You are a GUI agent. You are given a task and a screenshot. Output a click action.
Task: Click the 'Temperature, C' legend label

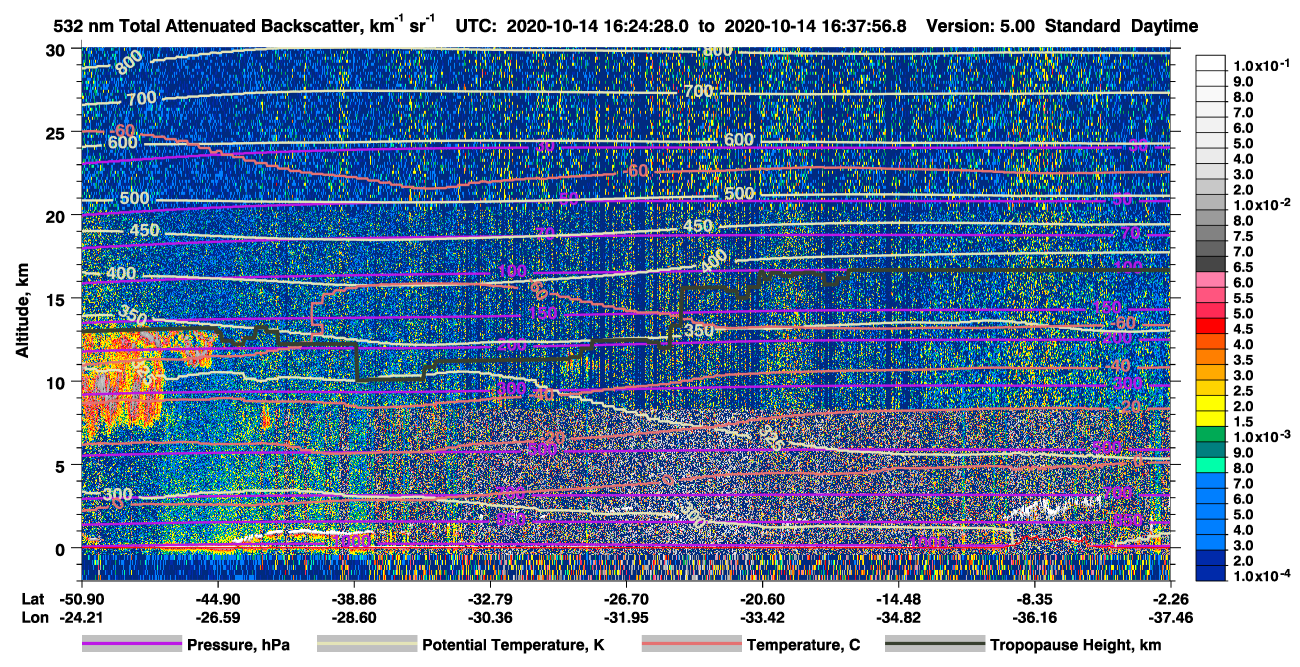click(803, 645)
